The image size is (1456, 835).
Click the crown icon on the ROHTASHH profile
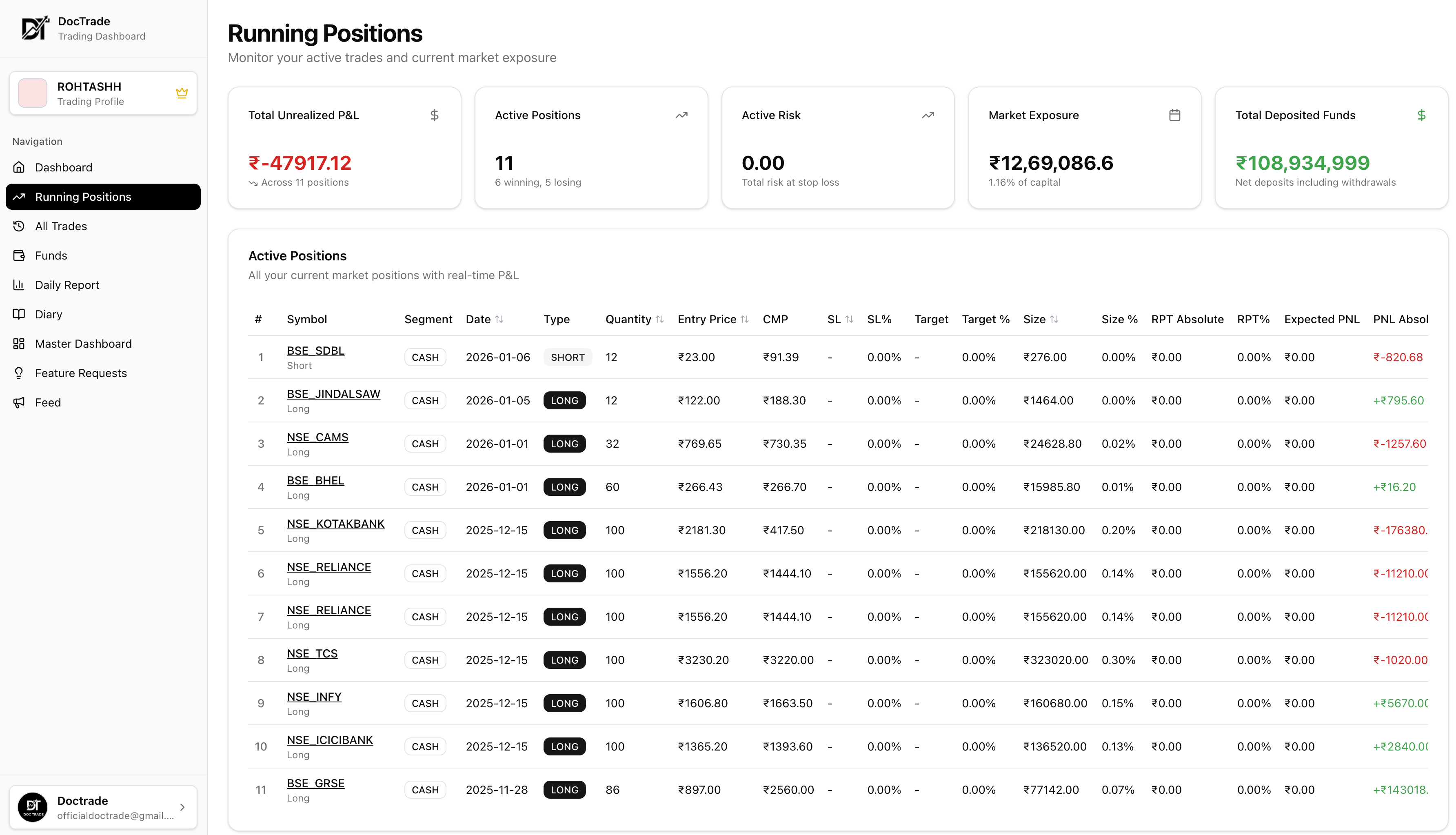182,93
